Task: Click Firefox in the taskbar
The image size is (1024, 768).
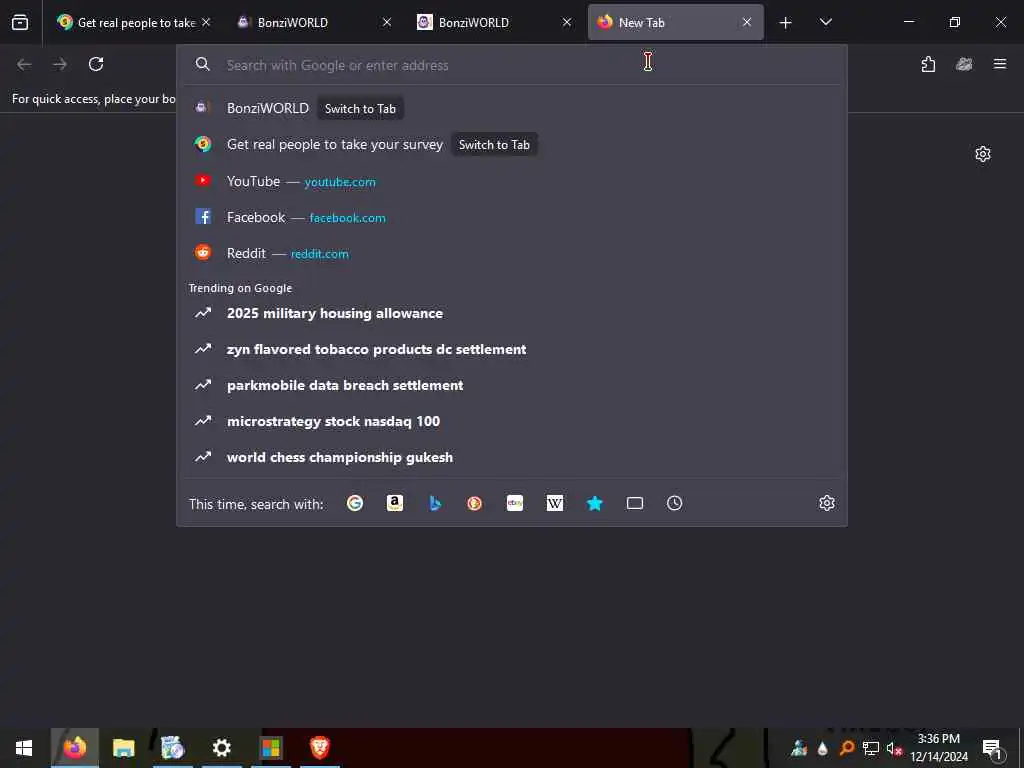Action: (x=74, y=748)
